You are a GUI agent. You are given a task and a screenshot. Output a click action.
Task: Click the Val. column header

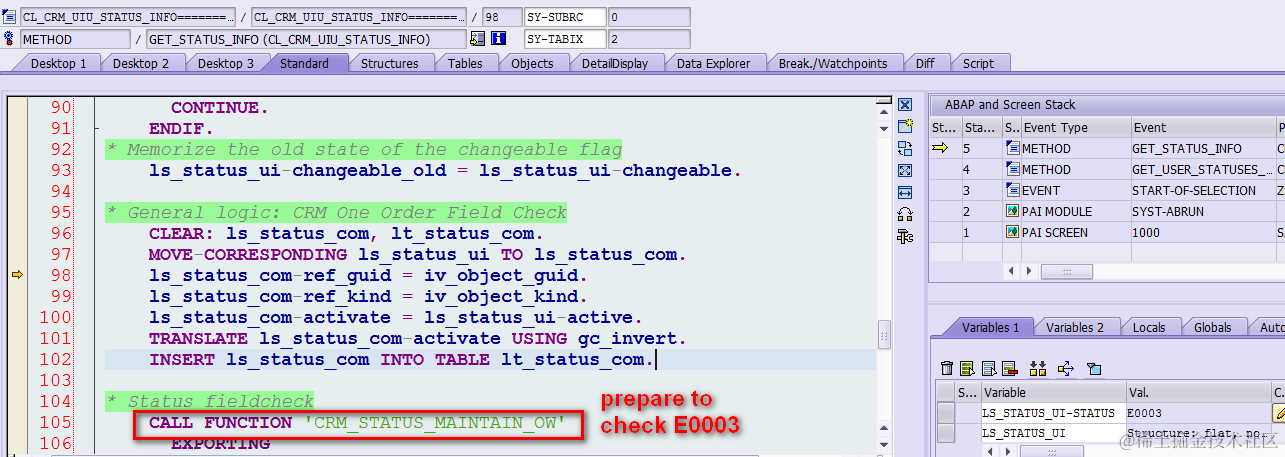(1197, 392)
